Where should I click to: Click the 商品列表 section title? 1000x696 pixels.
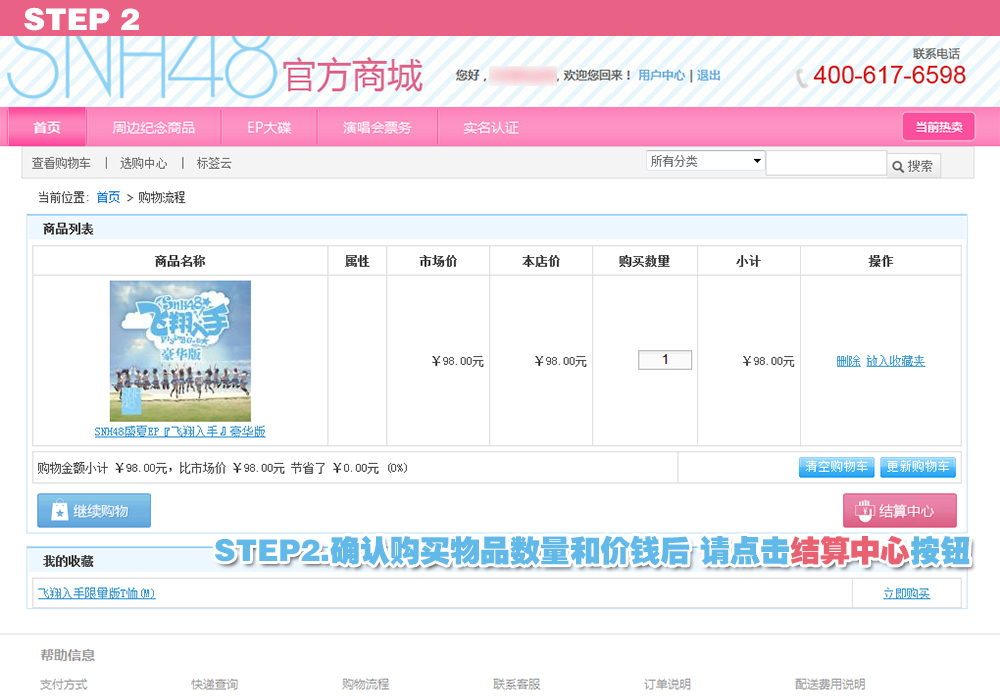(x=68, y=229)
